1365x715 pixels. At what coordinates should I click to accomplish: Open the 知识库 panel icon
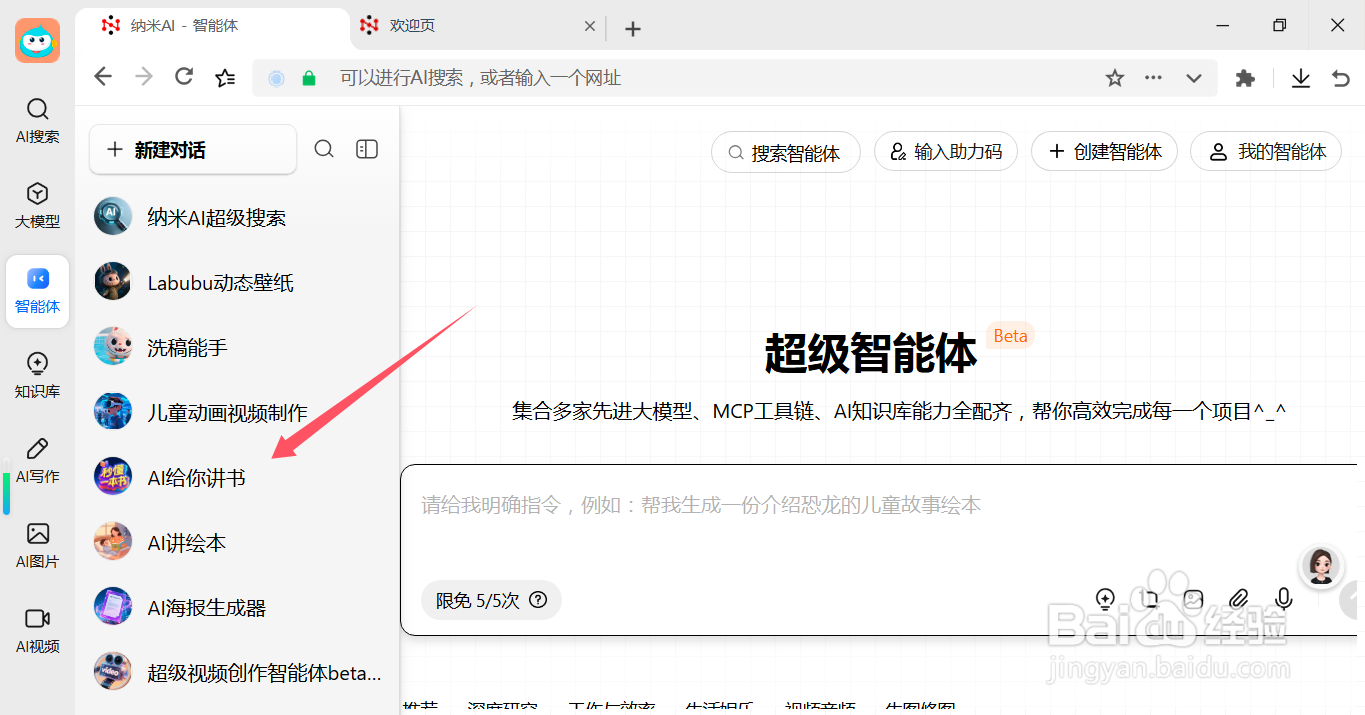point(37,375)
